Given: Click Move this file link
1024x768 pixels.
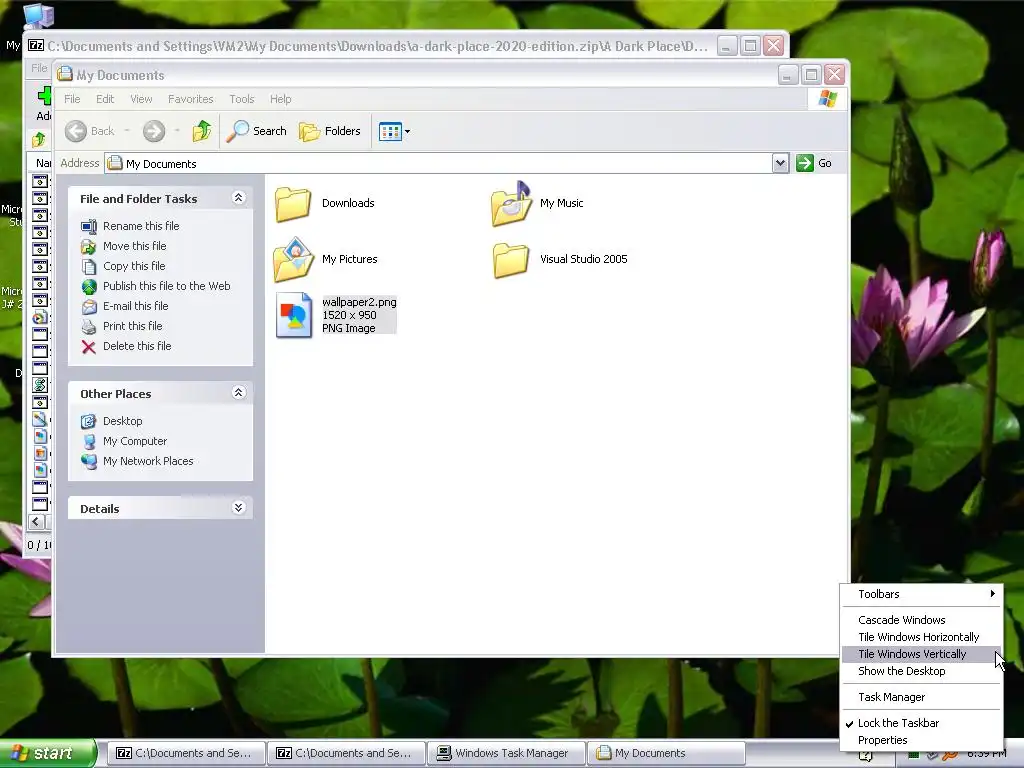Looking at the screenshot, I should tap(135, 246).
